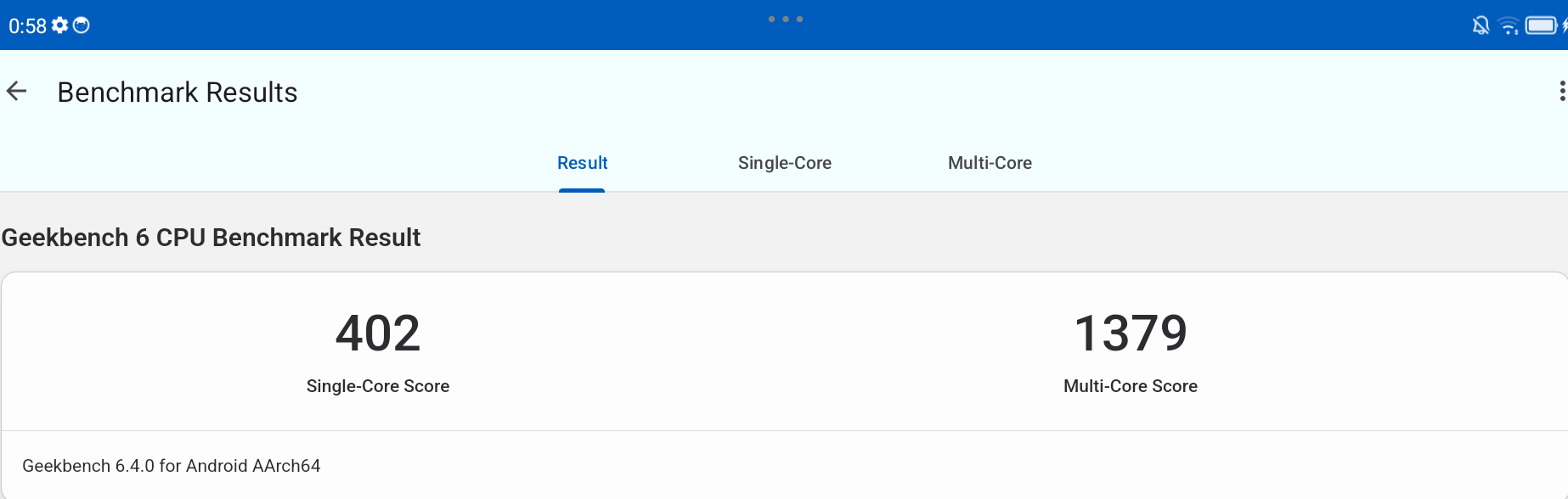Tap the Single-Core Score label
The image size is (1568, 499).
coord(378,386)
